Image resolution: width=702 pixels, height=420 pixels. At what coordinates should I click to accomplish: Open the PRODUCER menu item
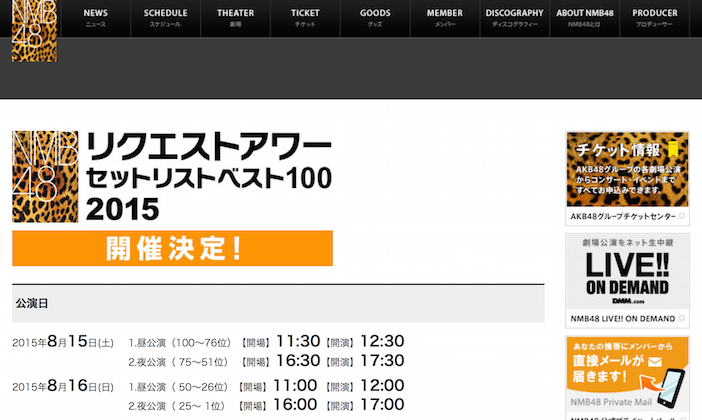[655, 18]
